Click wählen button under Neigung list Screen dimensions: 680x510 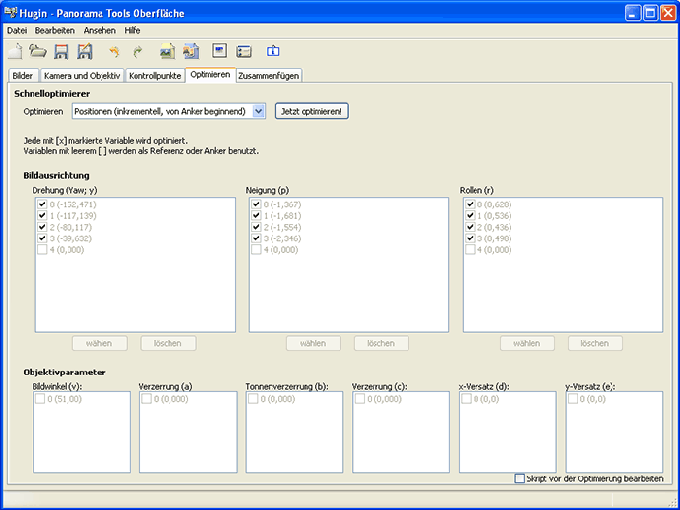pyautogui.click(x=313, y=343)
